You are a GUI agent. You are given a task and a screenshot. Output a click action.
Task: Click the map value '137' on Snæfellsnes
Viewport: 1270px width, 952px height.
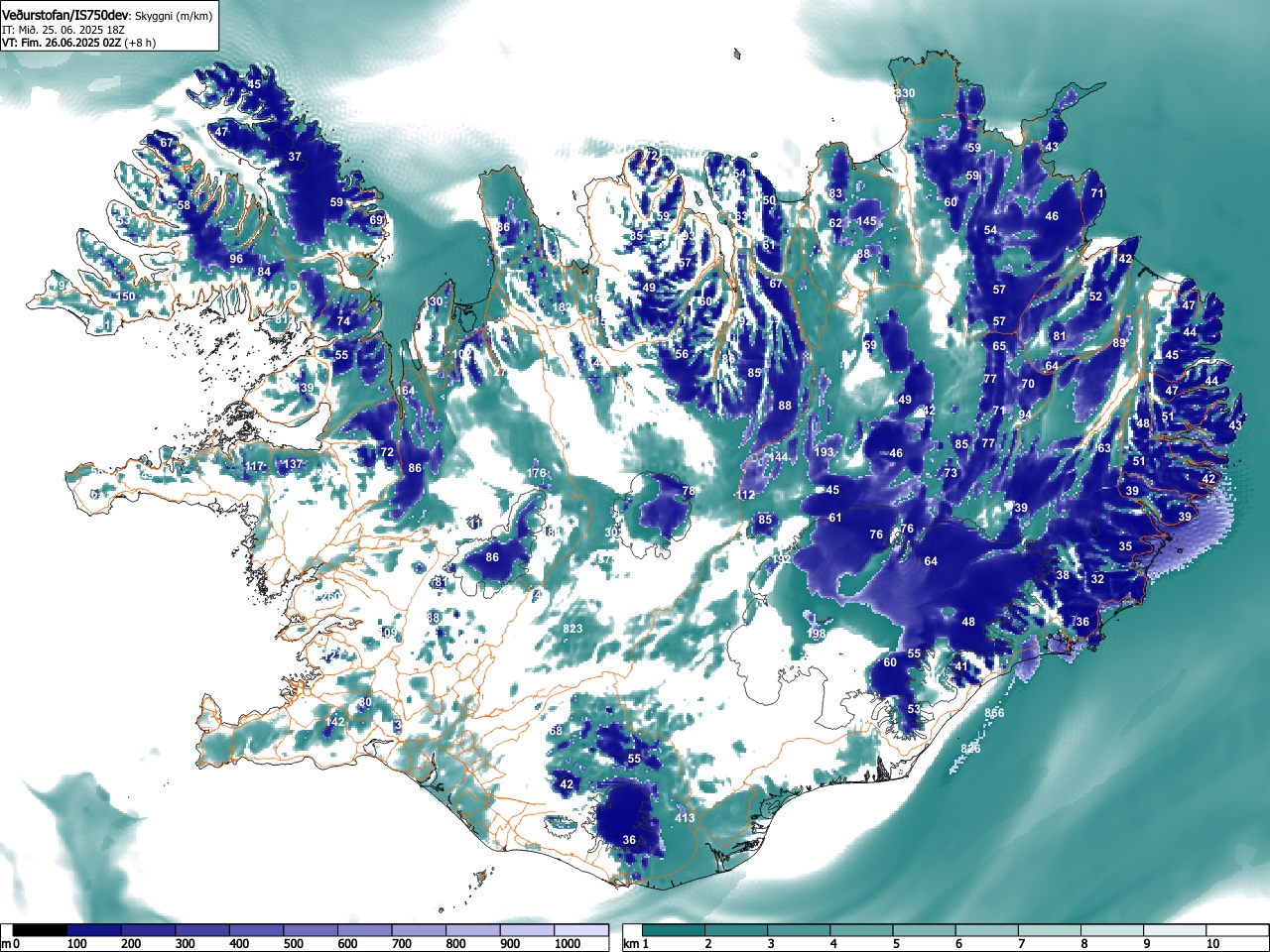pyautogui.click(x=294, y=464)
